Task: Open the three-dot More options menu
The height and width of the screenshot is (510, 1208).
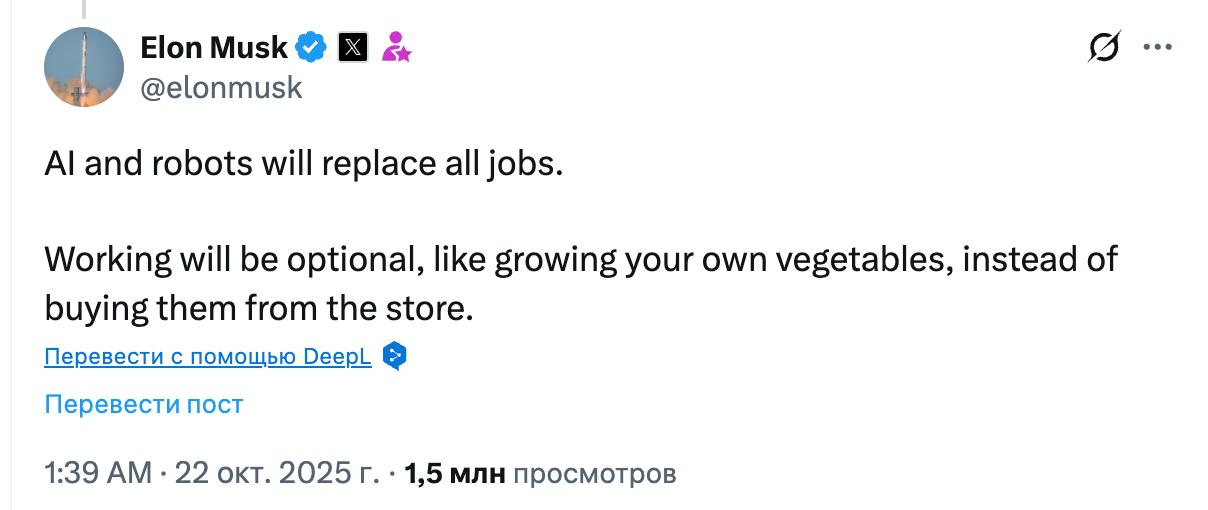Action: (1157, 47)
